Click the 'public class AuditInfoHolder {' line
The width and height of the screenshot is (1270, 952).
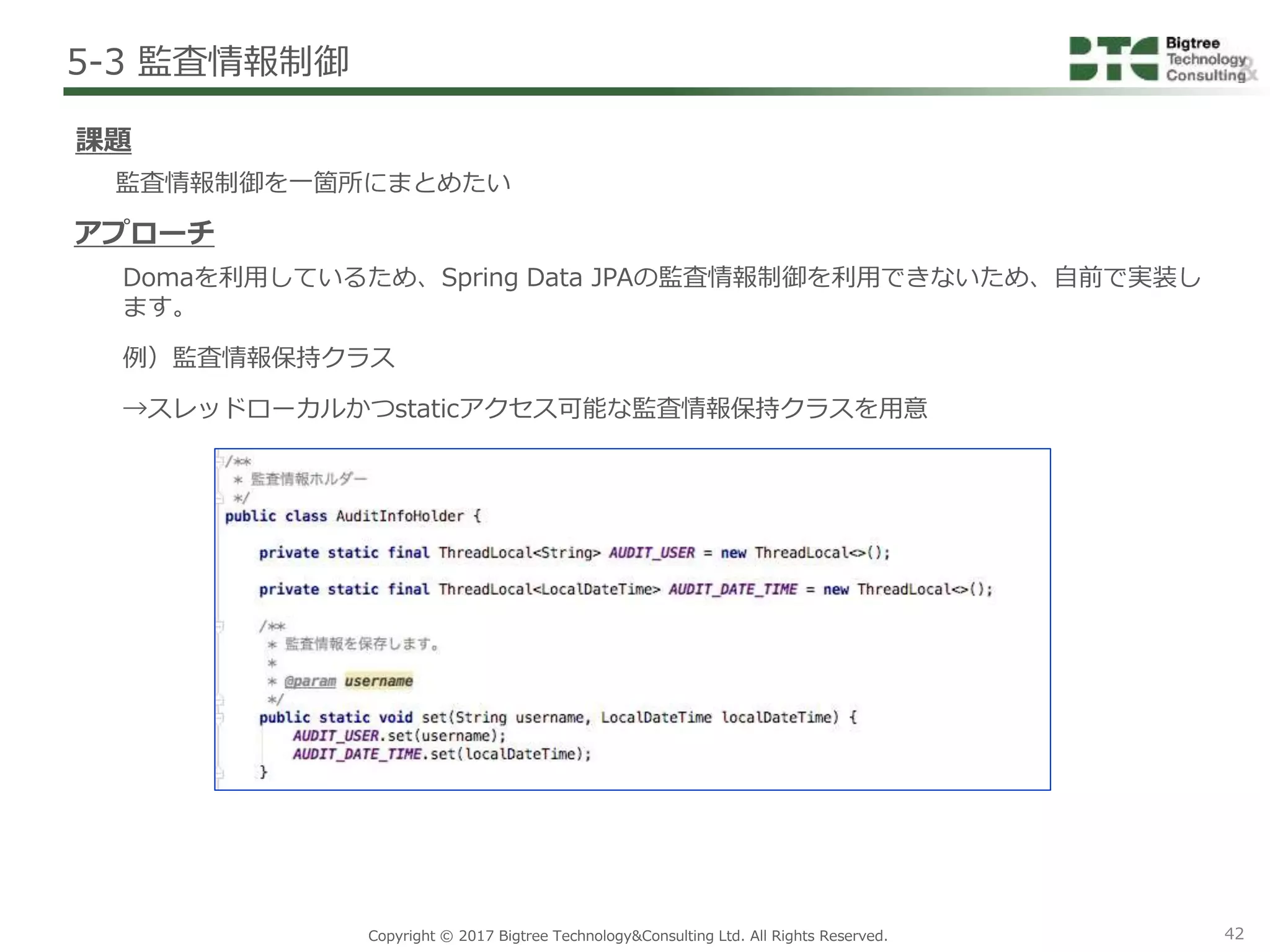[353, 516]
